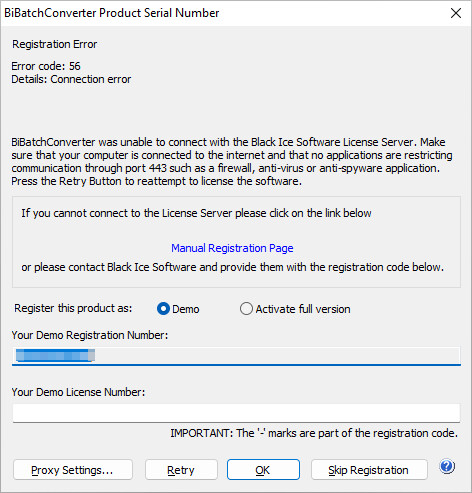Open Proxy Settings

(x=73, y=470)
